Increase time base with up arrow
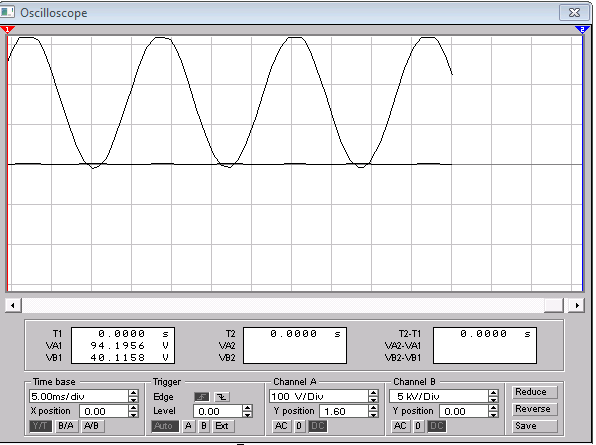Screen dimensions: 596x445 click(133, 393)
